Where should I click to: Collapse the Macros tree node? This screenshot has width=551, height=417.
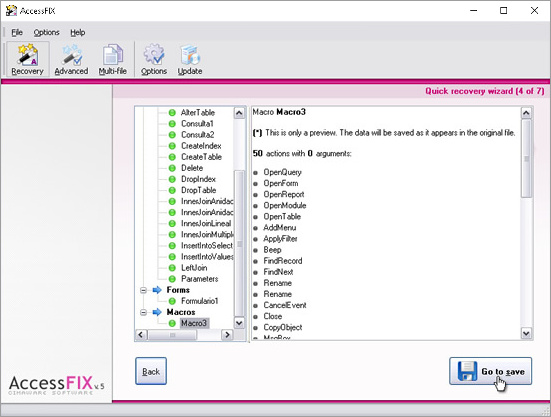[x=143, y=312]
